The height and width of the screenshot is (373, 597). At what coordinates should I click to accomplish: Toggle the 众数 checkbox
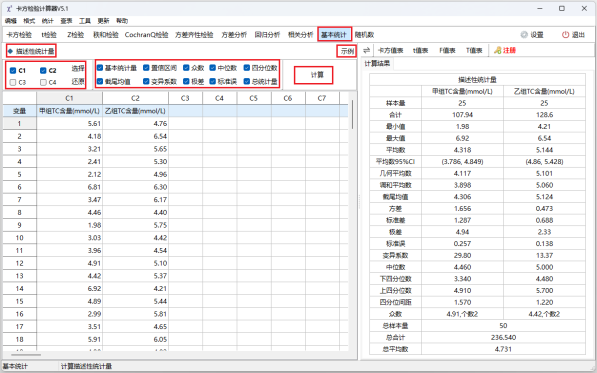(186, 68)
